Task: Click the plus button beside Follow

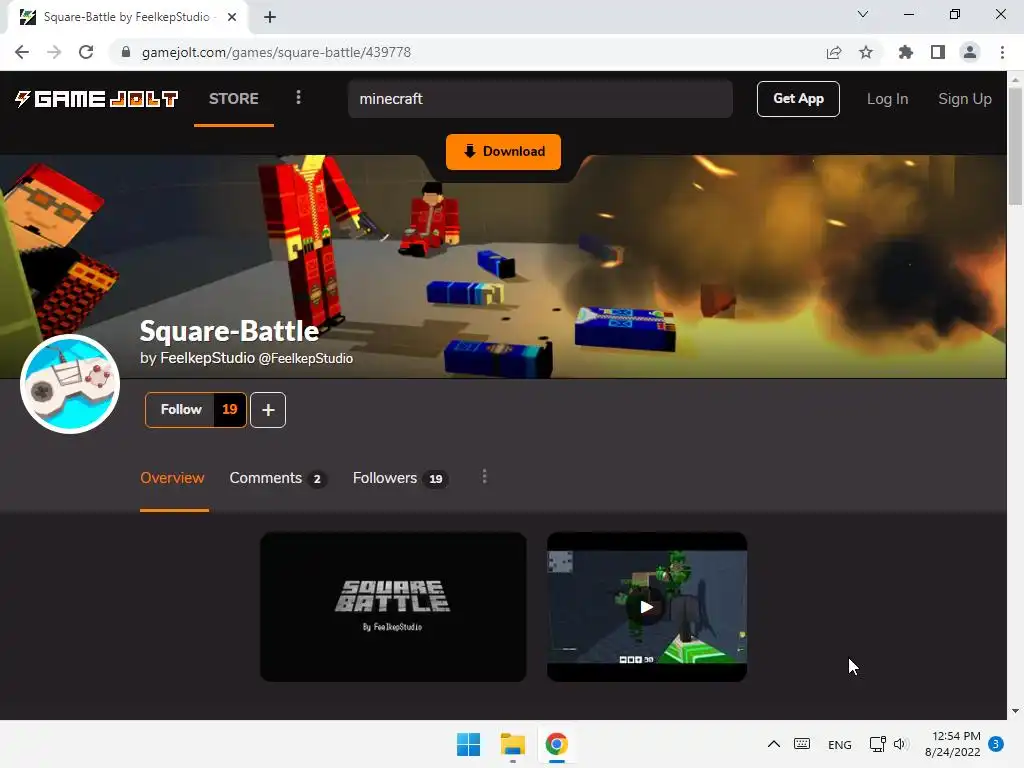Action: click(x=268, y=409)
